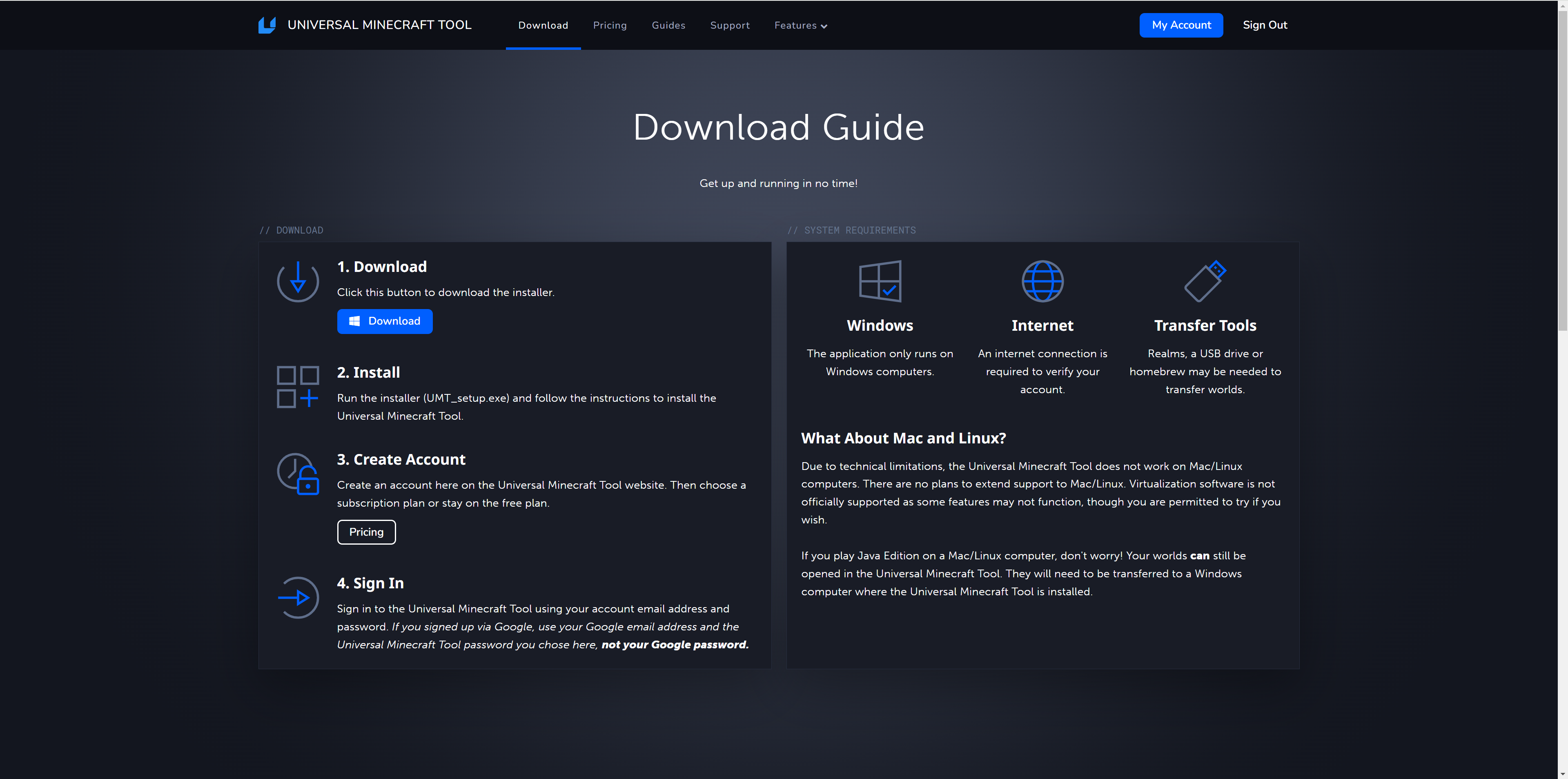The height and width of the screenshot is (779, 1568).
Task: Open the Guides nav item
Action: (x=668, y=26)
